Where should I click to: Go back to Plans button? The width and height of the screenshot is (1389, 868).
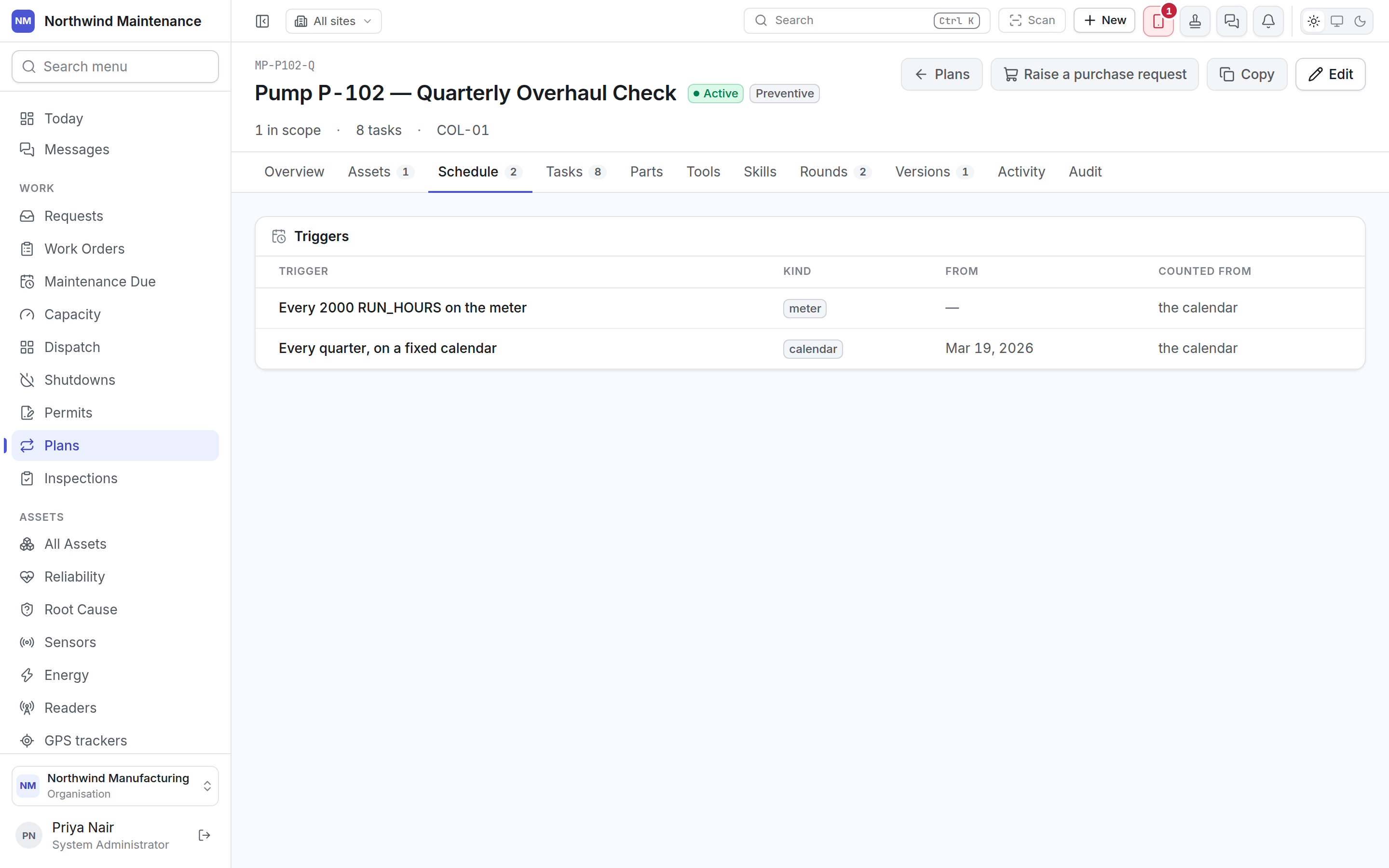[942, 74]
